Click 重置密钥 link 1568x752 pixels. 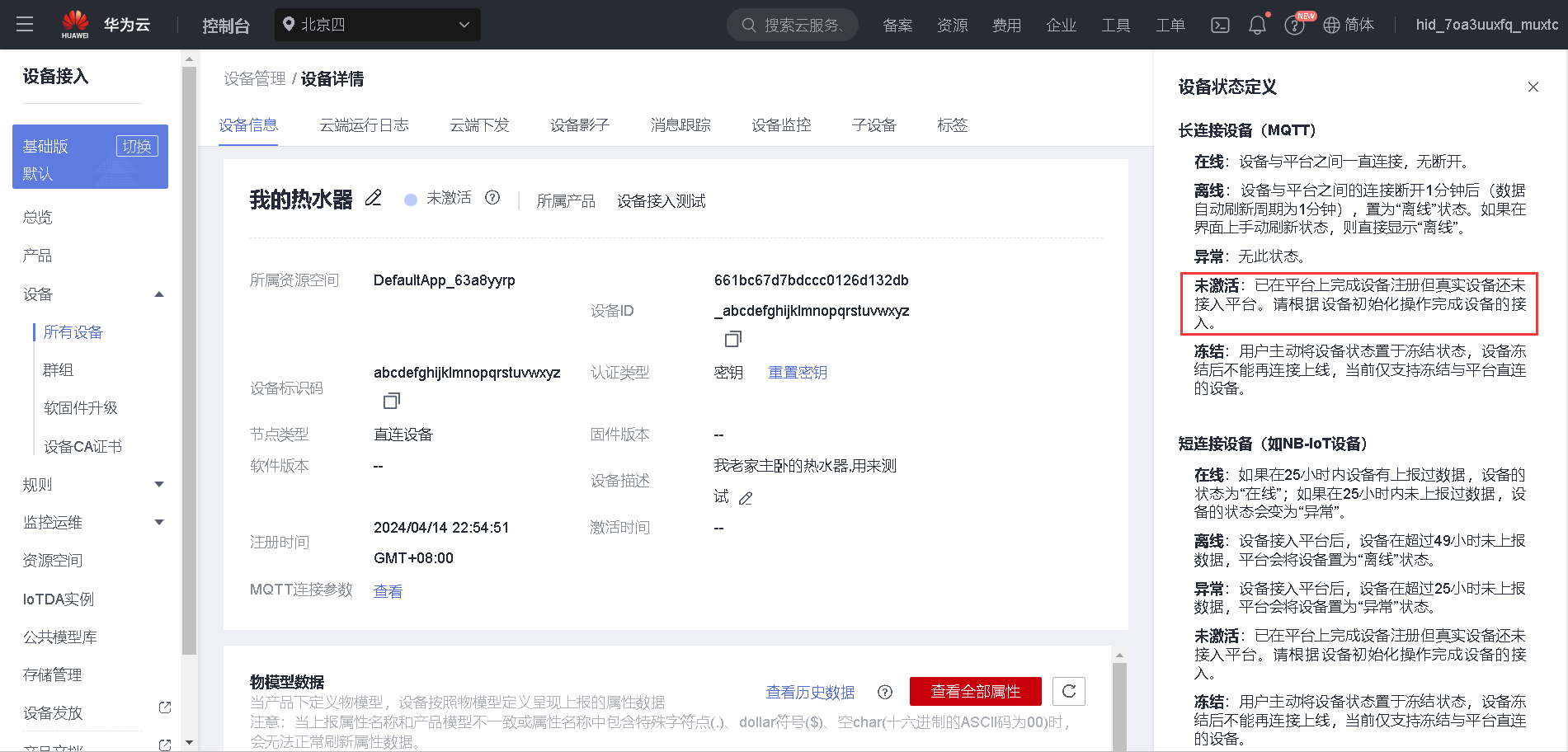[798, 373]
